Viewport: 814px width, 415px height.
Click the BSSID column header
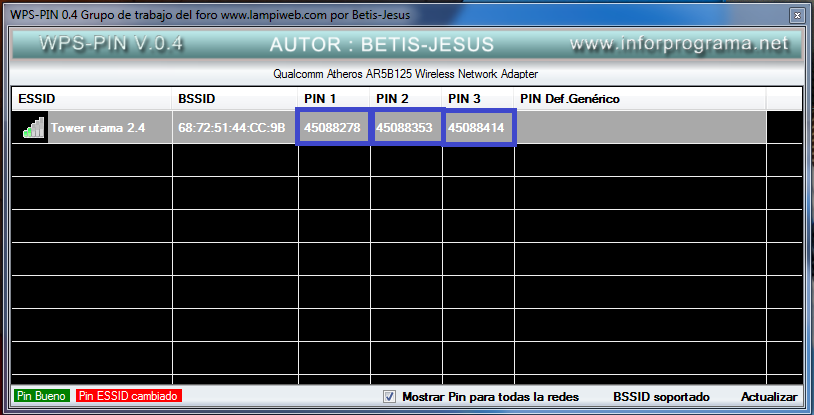pos(235,99)
